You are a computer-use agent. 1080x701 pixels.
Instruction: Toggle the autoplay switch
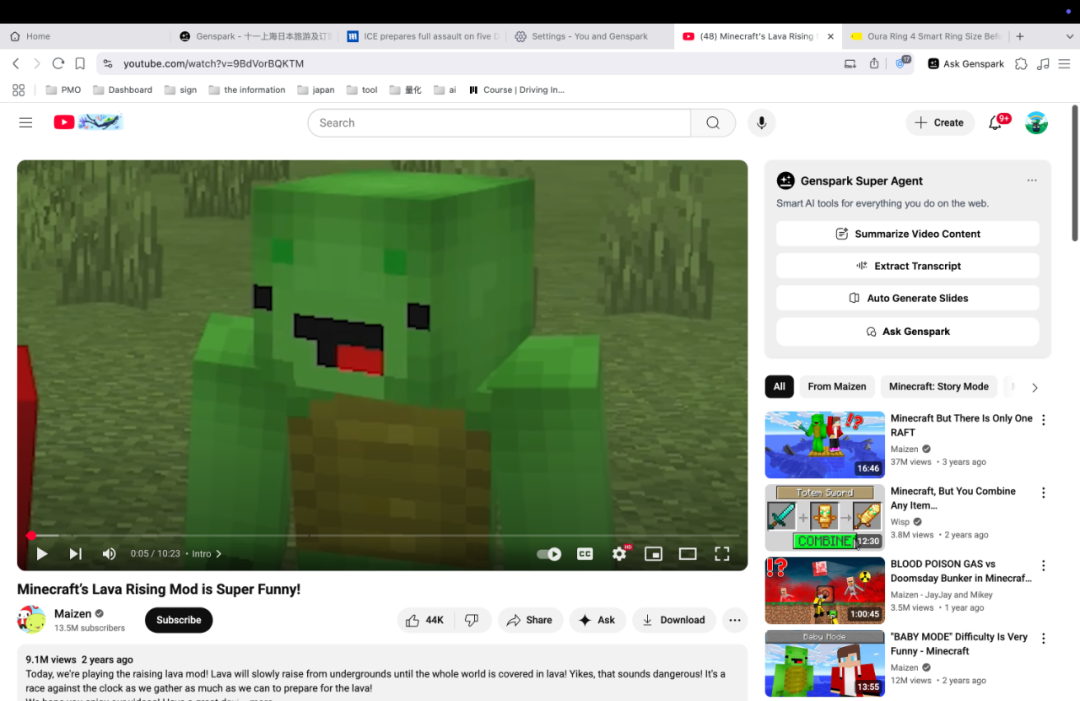coord(549,554)
